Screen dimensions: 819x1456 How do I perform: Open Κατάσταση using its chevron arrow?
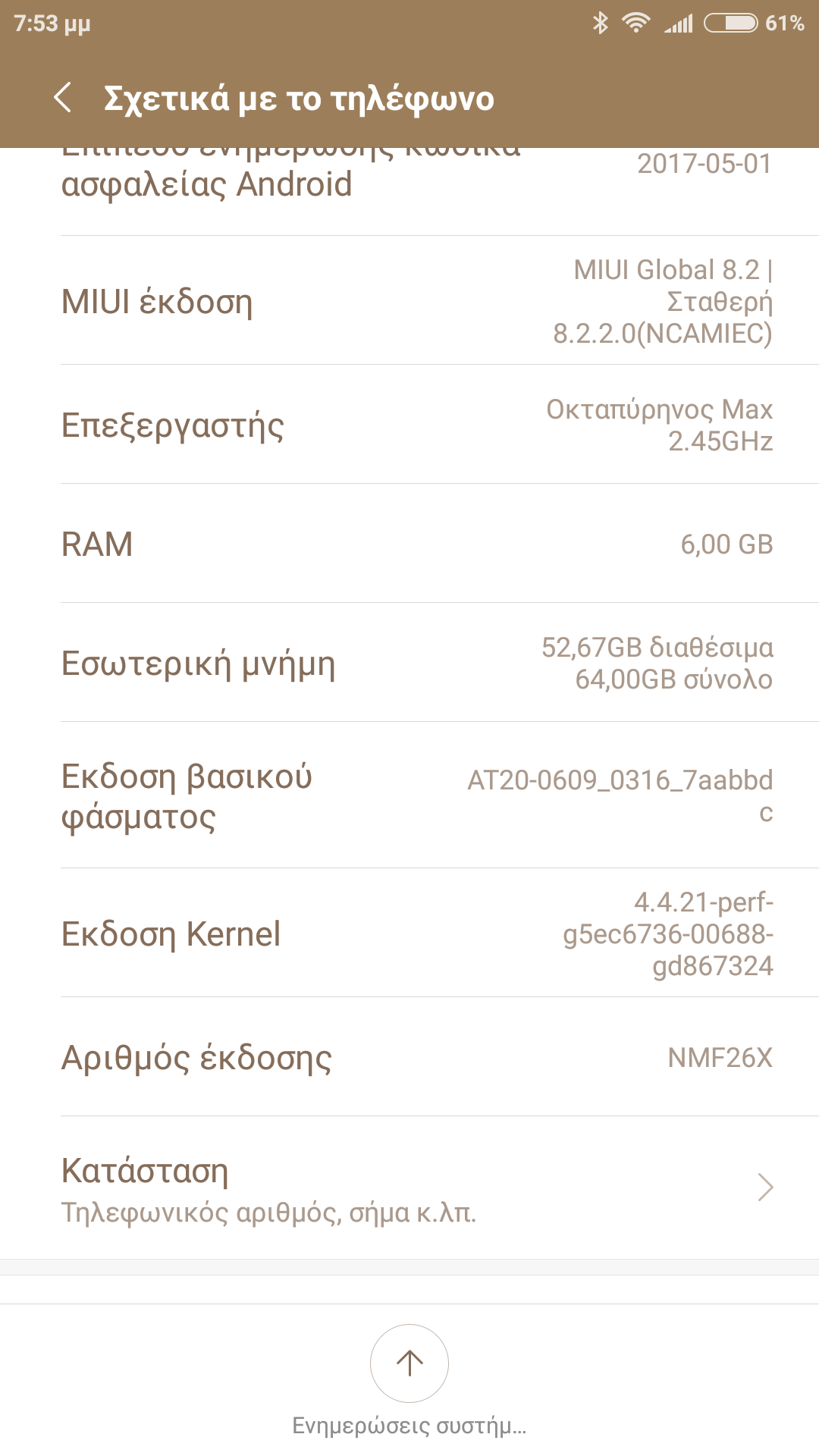pos(765,1187)
